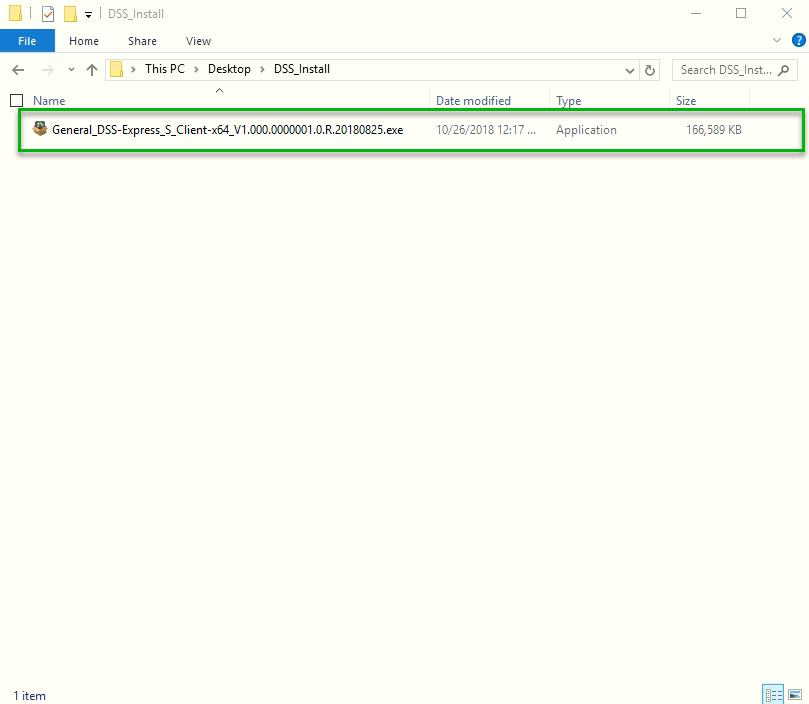
Task: Click Desktop in the breadcrumb
Action: (229, 69)
